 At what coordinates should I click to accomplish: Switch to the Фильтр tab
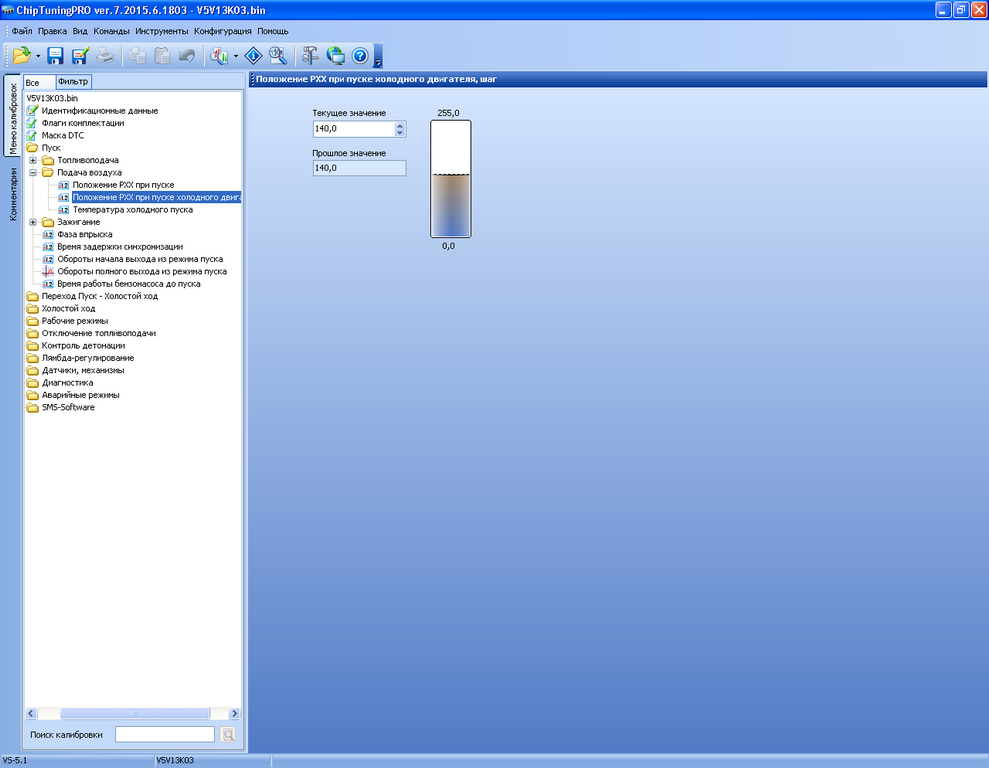click(73, 81)
